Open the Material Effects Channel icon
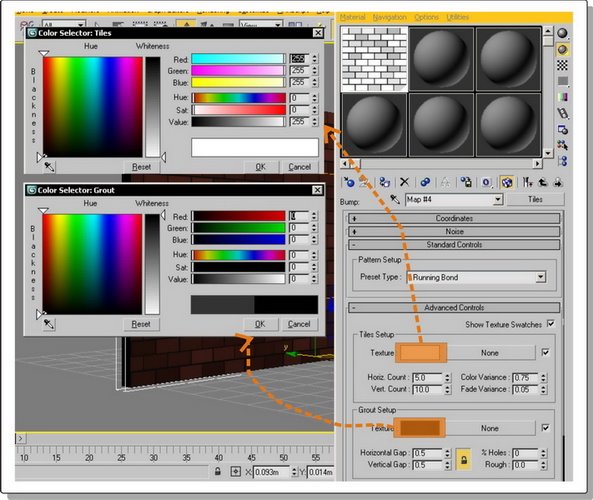Screen dimensions: 593x500 click(x=486, y=182)
